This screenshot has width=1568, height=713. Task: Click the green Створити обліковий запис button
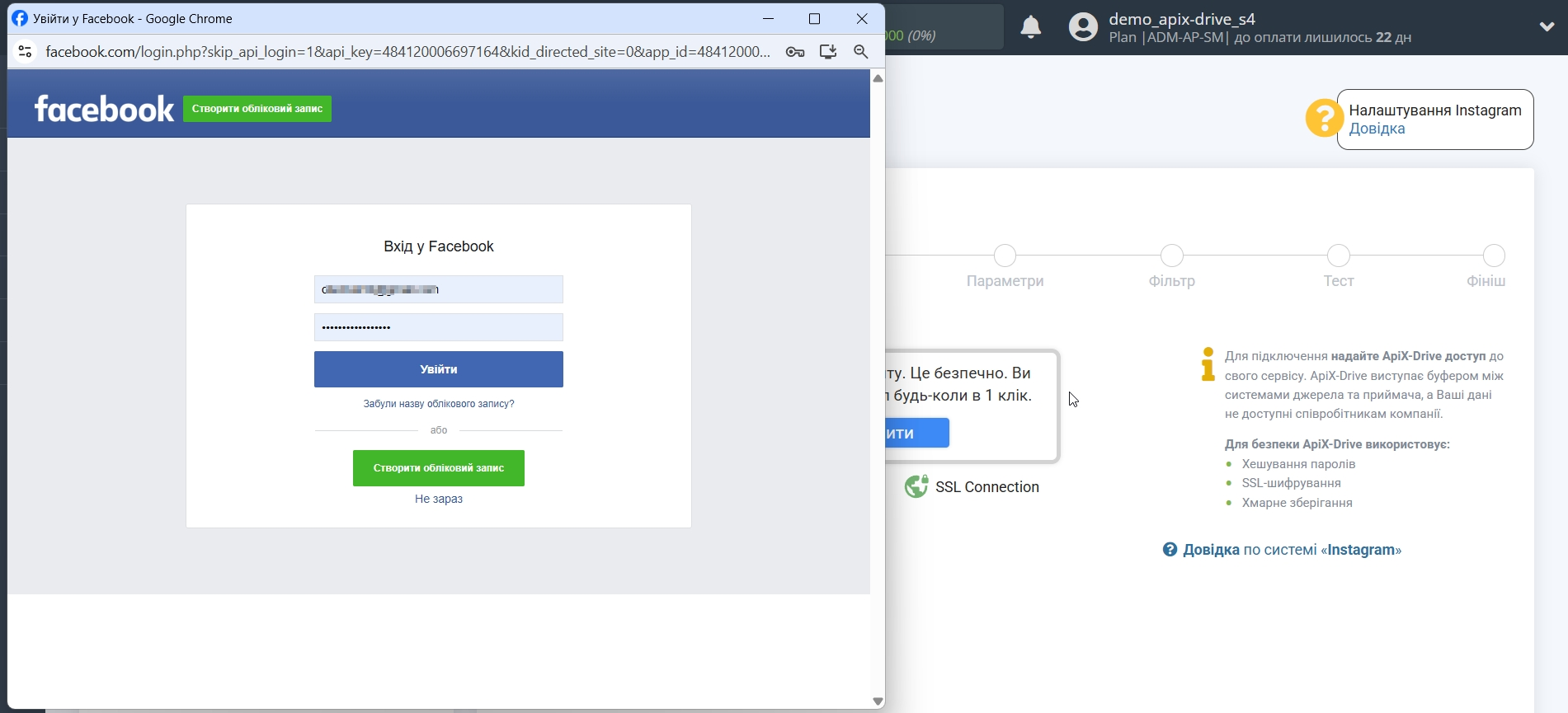pos(439,468)
